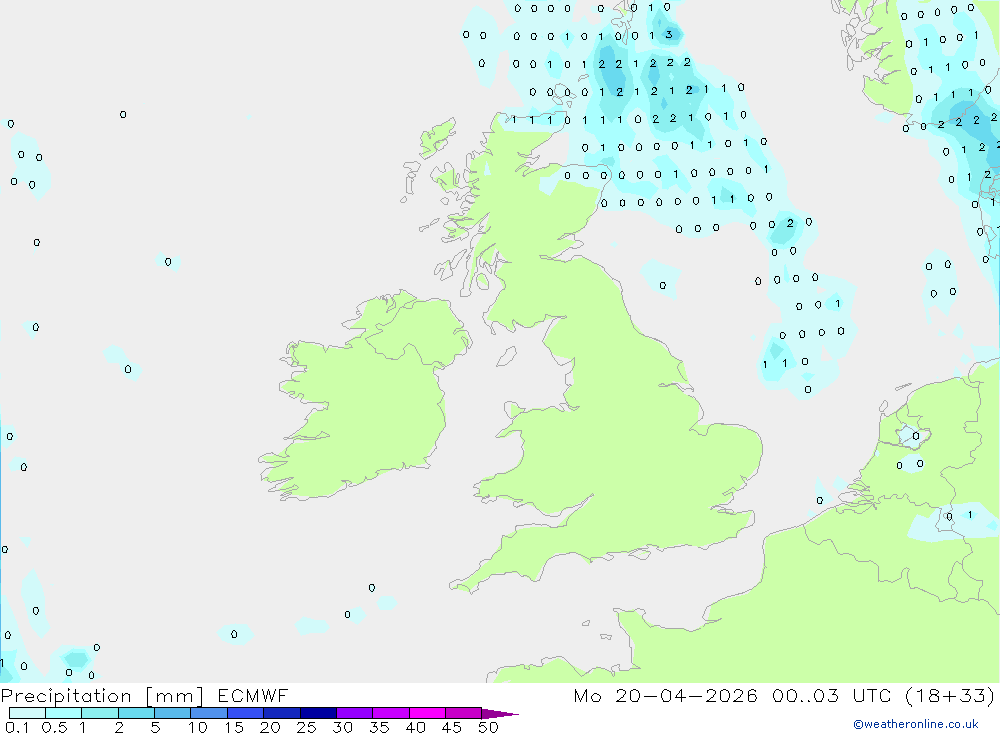1000x733 pixels.
Task: Click the 15–20 mm royal blue swatch
Action: pyautogui.click(x=246, y=713)
